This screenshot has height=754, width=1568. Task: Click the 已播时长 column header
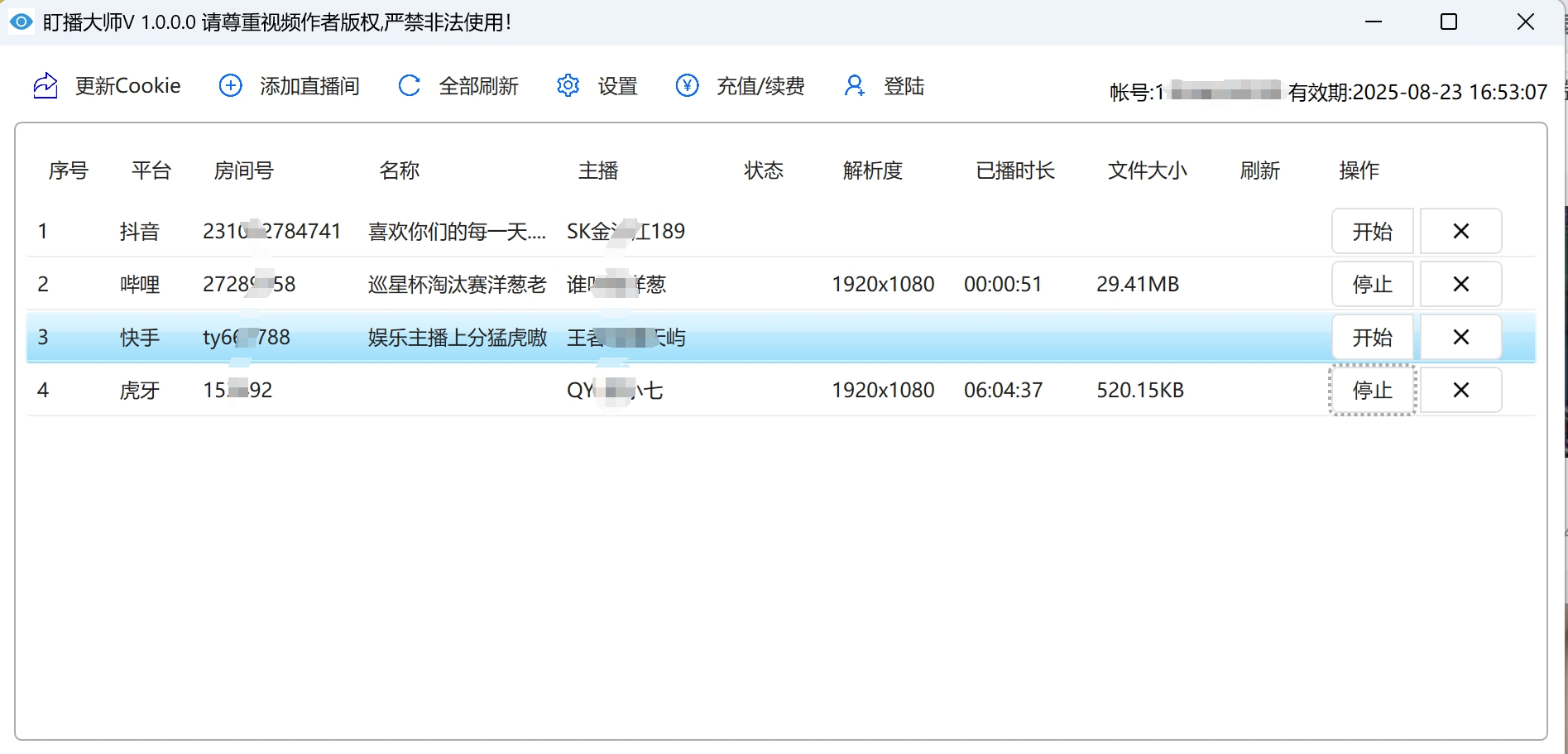pyautogui.click(x=1014, y=171)
